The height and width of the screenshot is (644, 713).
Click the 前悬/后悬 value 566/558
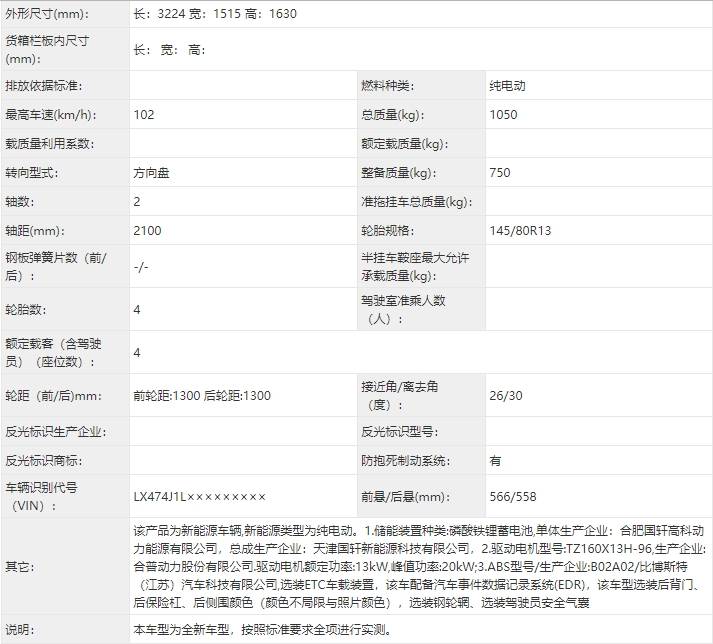tap(513, 497)
